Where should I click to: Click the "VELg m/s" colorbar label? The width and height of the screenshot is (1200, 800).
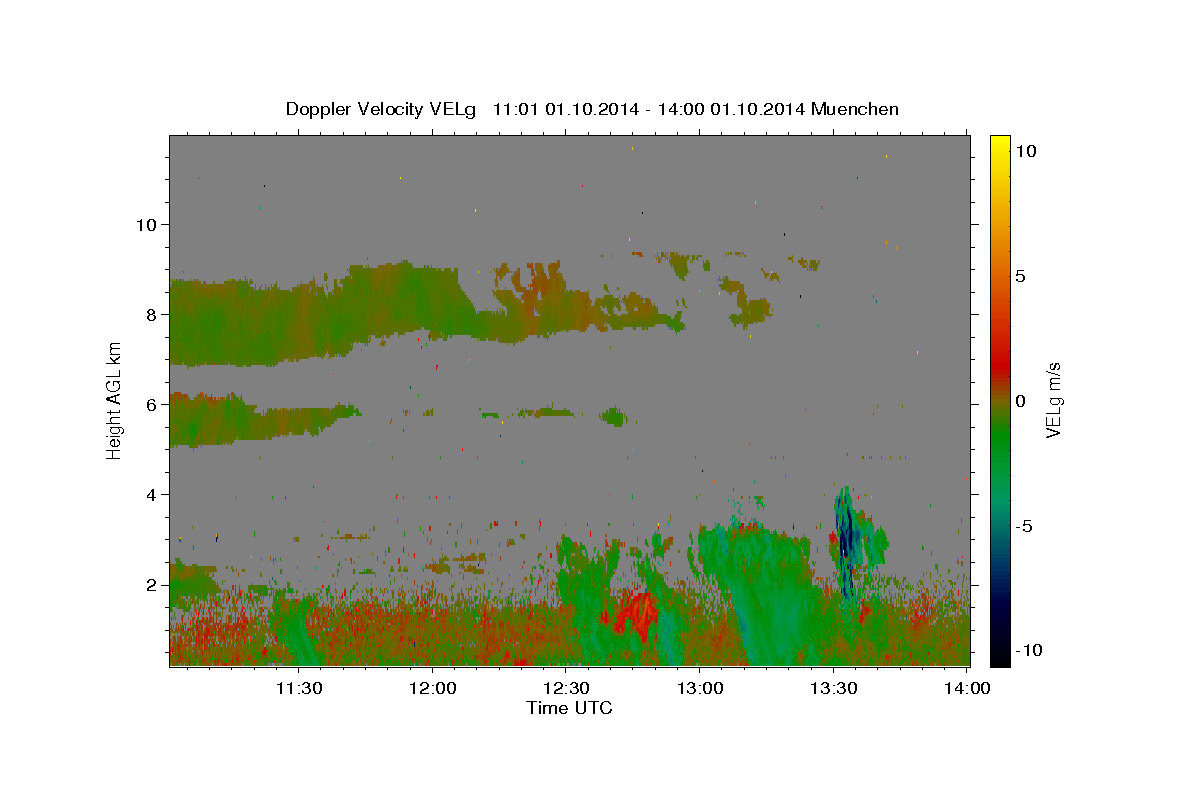(x=1053, y=400)
